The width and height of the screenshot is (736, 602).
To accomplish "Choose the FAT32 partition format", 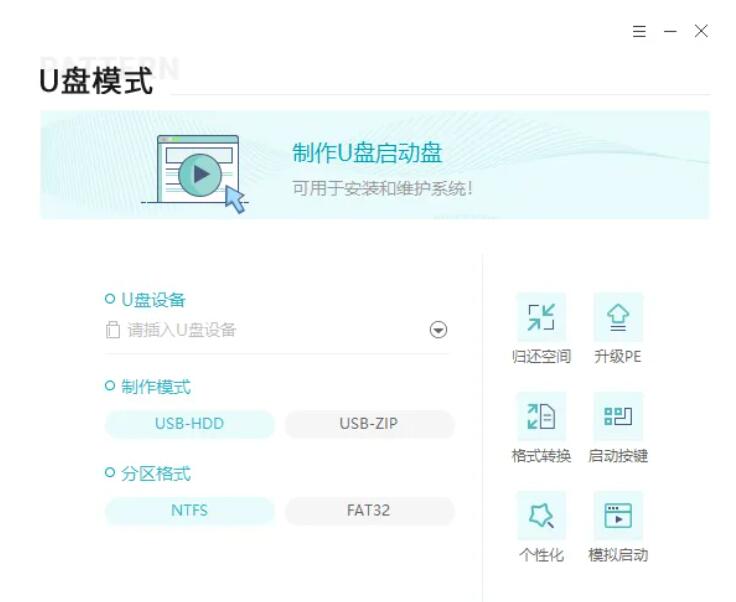I will (x=369, y=511).
